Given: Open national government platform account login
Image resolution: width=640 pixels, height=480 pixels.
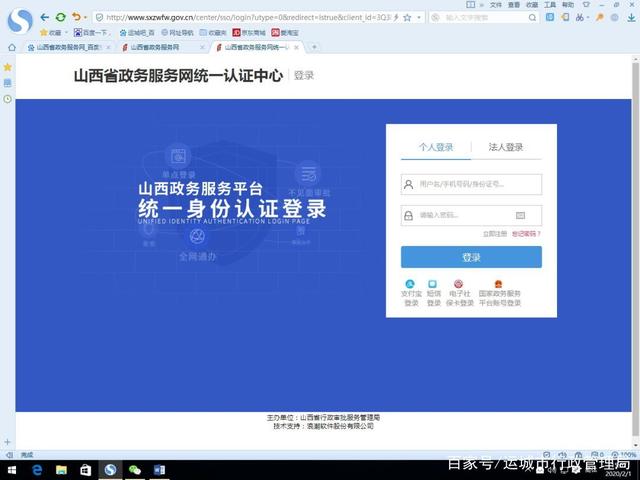Looking at the screenshot, I should pyautogui.click(x=499, y=284).
